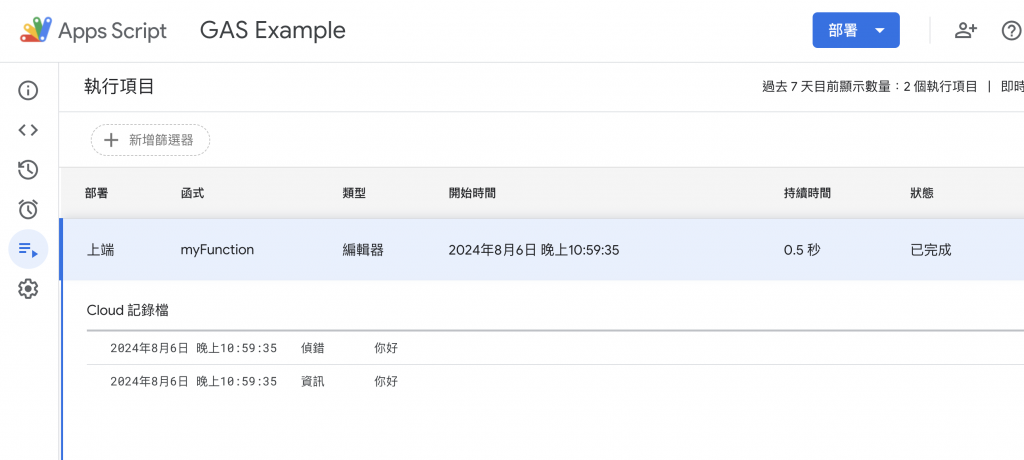The width and height of the screenshot is (1024, 460).
Task: Open the Overview info icon in sidebar
Action: pos(28,91)
